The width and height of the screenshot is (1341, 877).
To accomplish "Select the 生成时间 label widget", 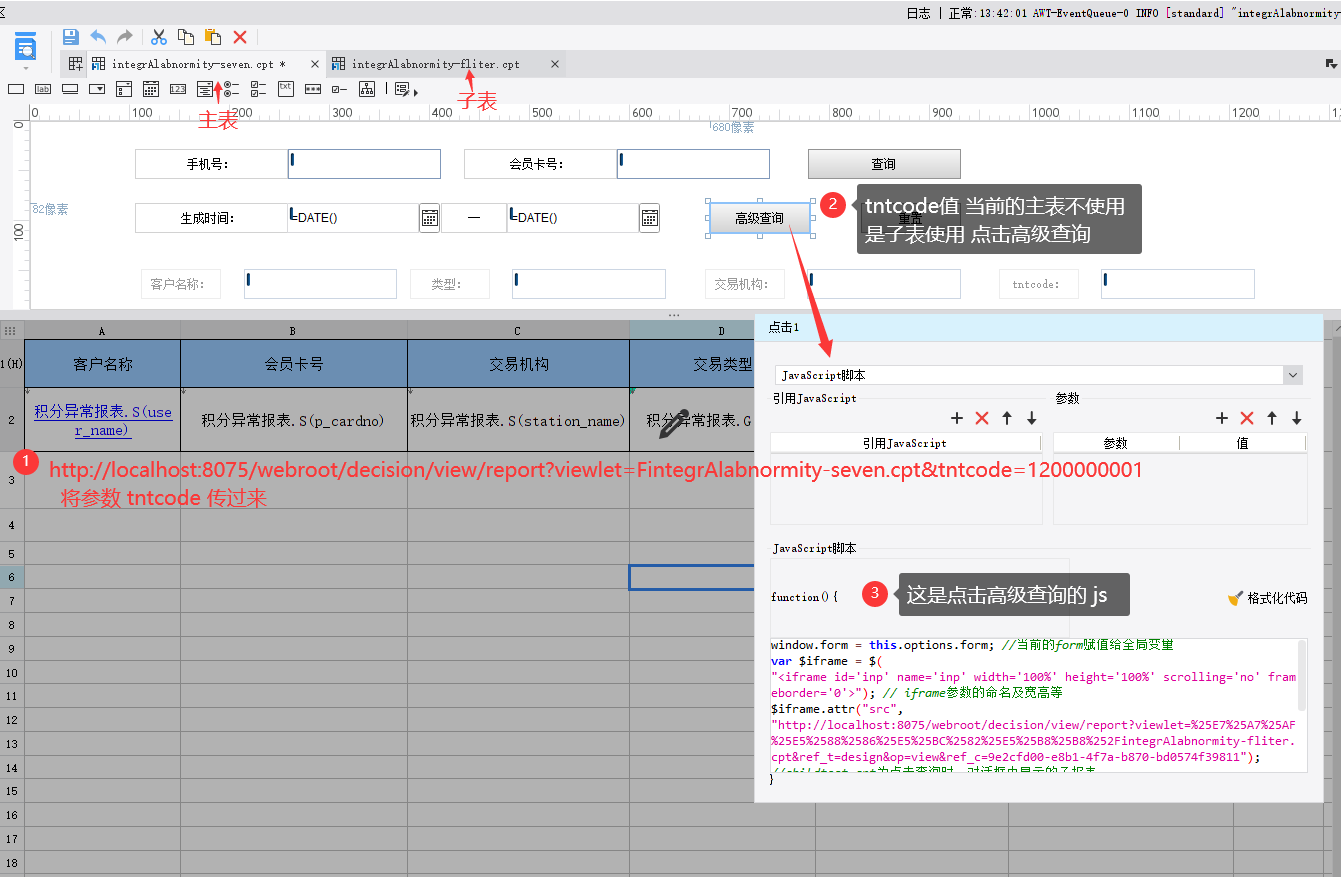I will [211, 218].
